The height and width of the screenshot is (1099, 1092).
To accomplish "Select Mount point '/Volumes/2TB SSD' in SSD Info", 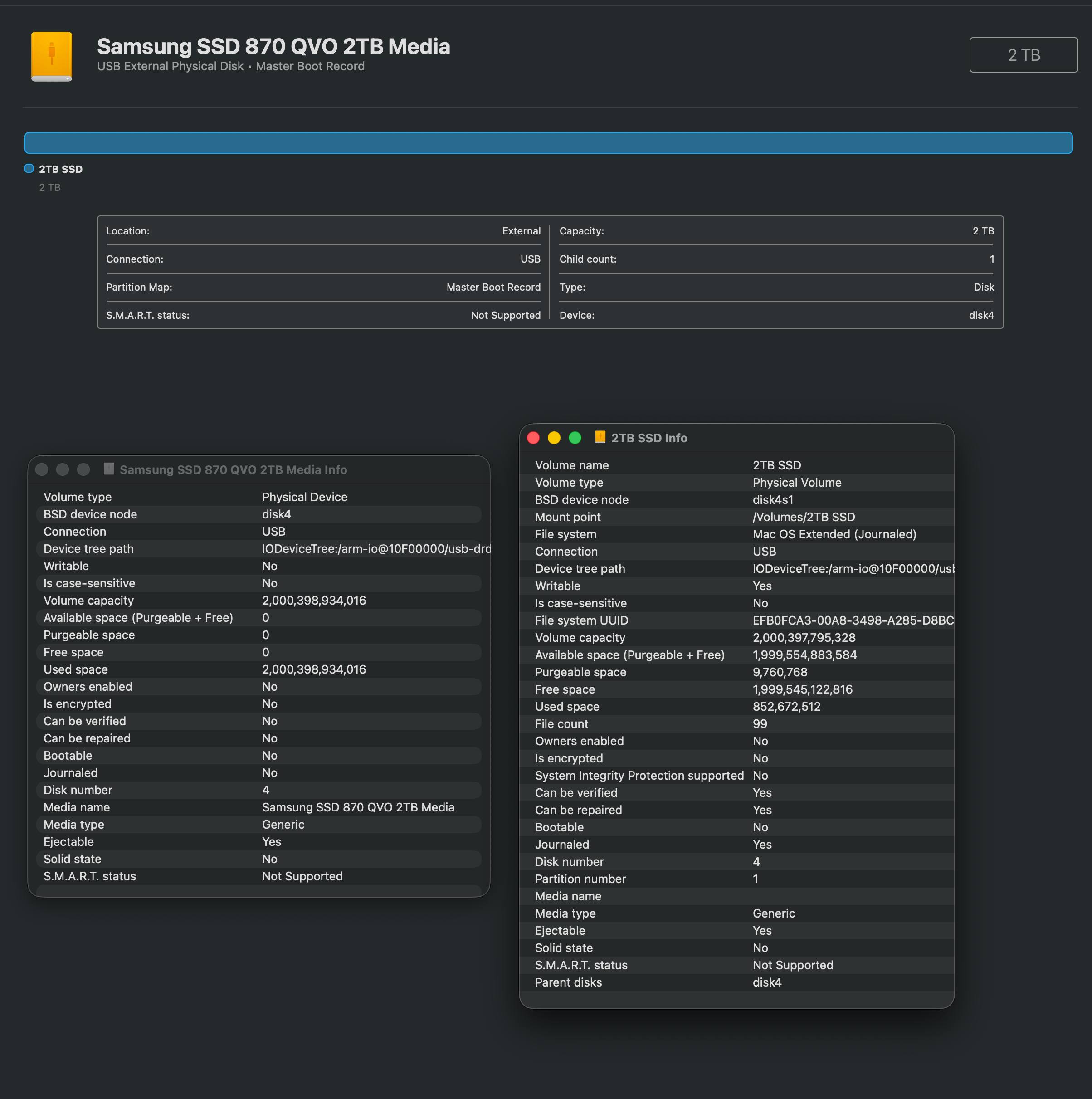I will (x=804, y=517).
